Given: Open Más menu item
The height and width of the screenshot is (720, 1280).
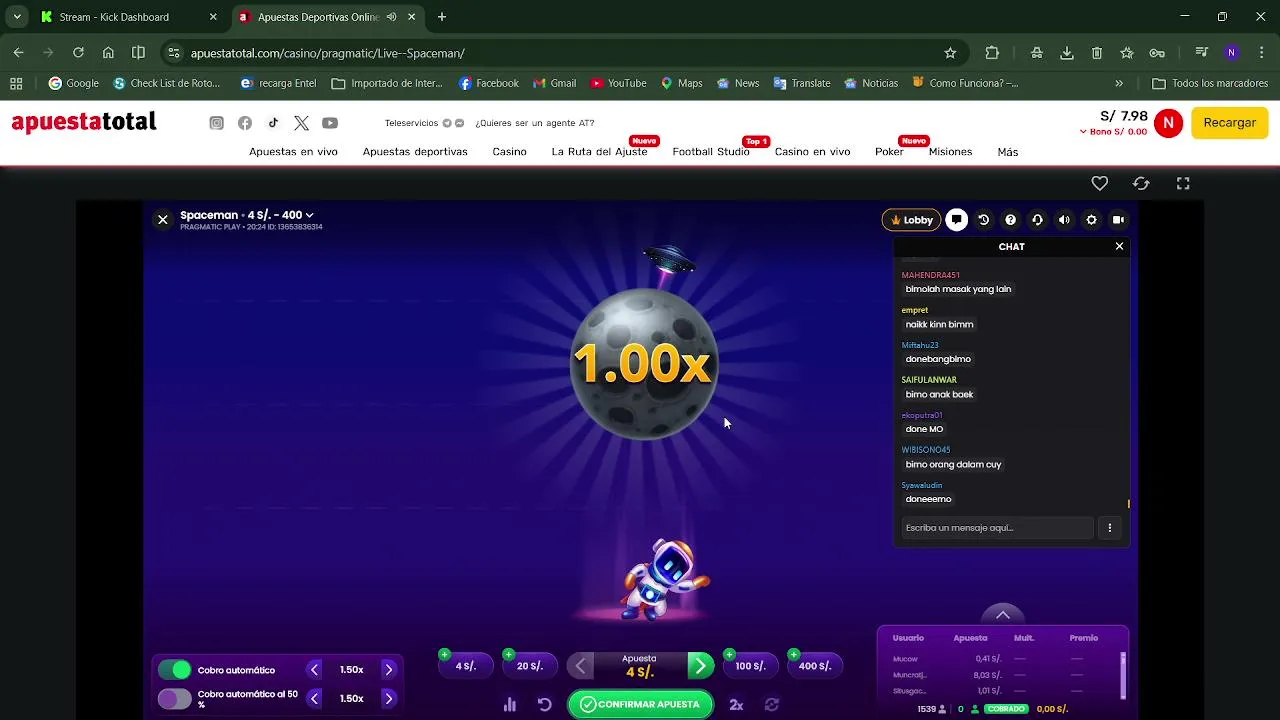Looking at the screenshot, I should 1007,152.
